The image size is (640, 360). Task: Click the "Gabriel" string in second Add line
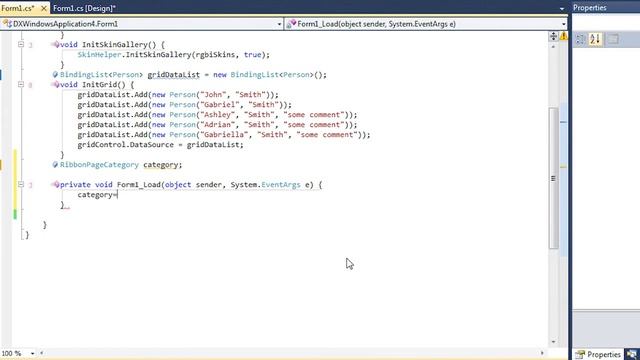click(x=220, y=104)
